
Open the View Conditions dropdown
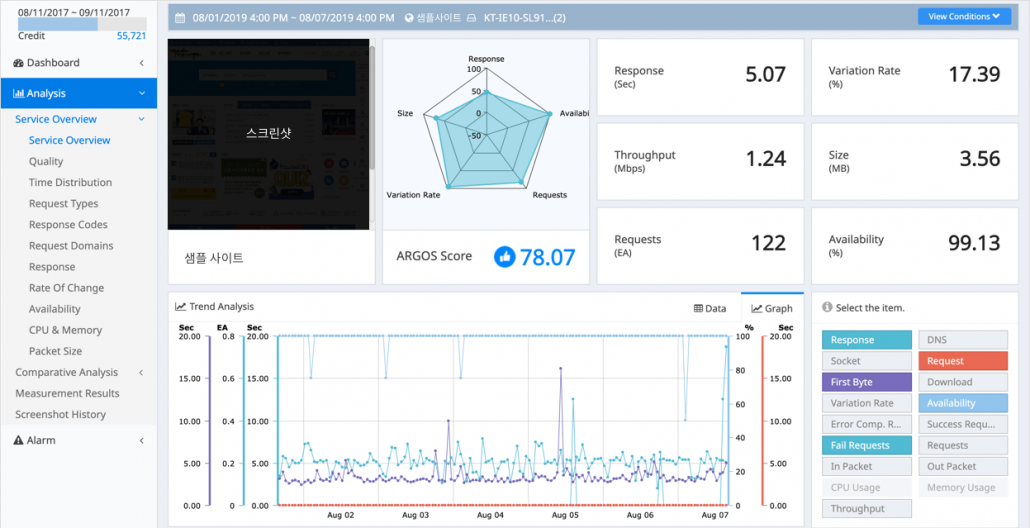coord(963,16)
